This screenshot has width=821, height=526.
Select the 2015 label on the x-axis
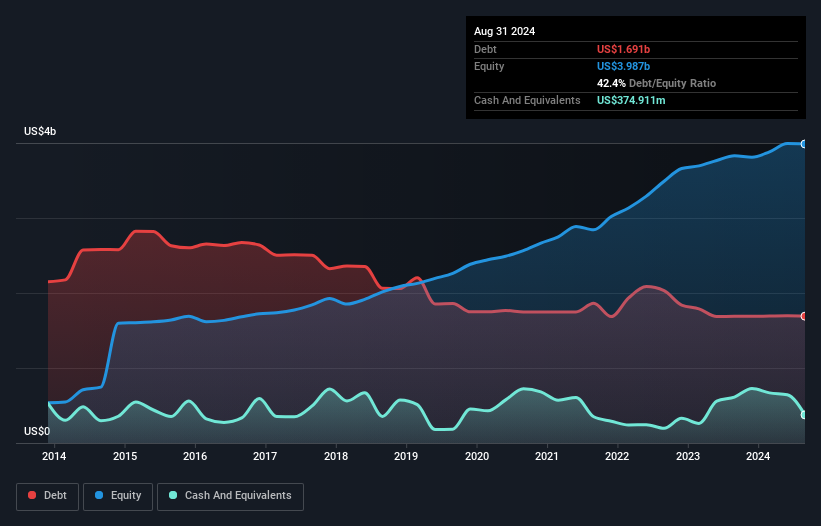pos(125,456)
